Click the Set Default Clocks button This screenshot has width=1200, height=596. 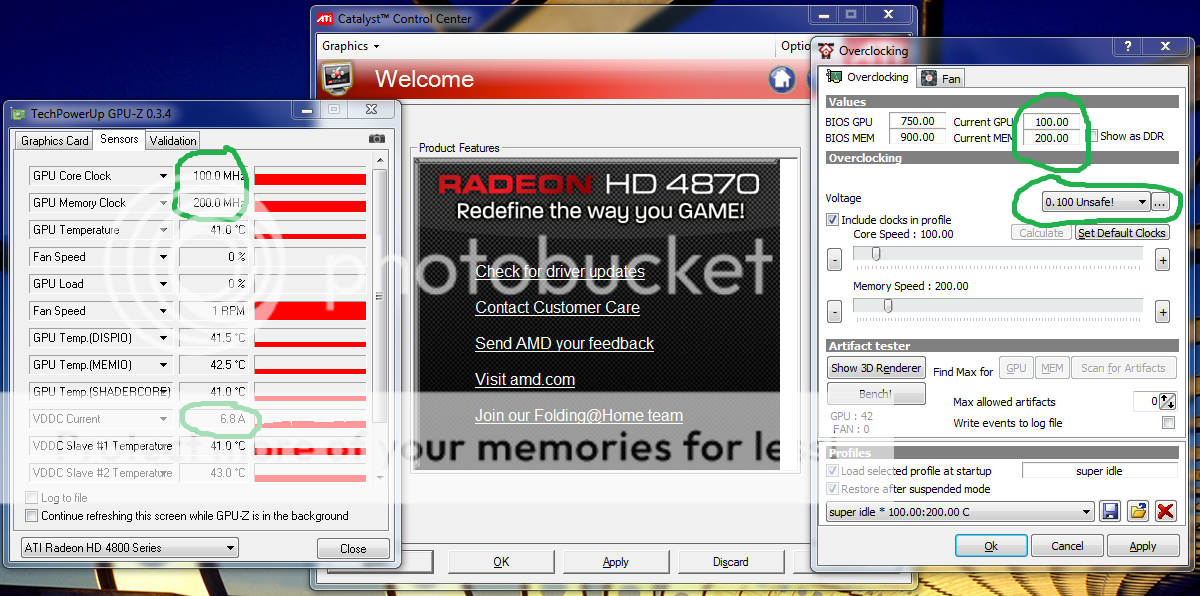click(1121, 233)
